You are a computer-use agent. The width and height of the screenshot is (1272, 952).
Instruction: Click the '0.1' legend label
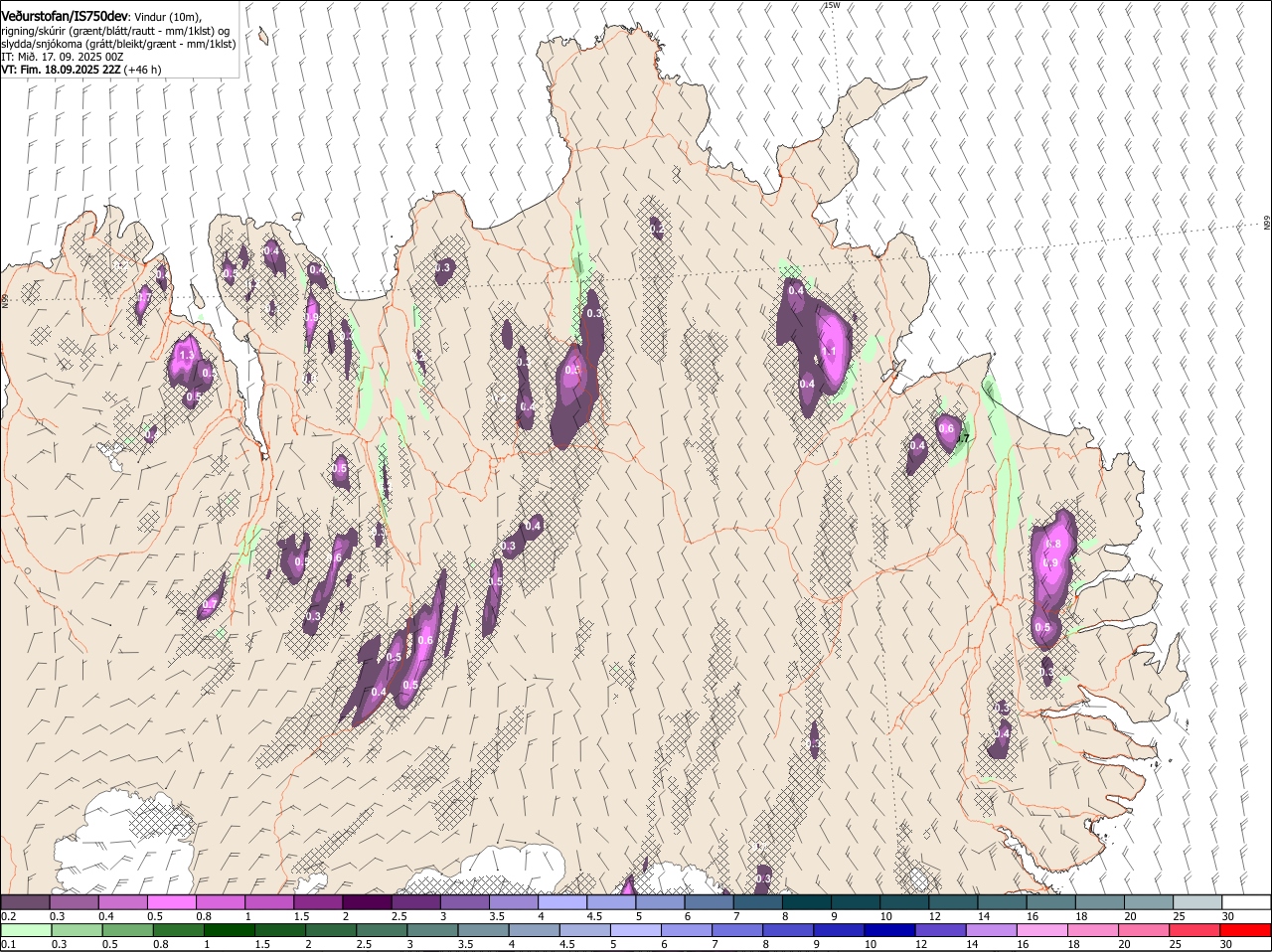pyautogui.click(x=8, y=944)
